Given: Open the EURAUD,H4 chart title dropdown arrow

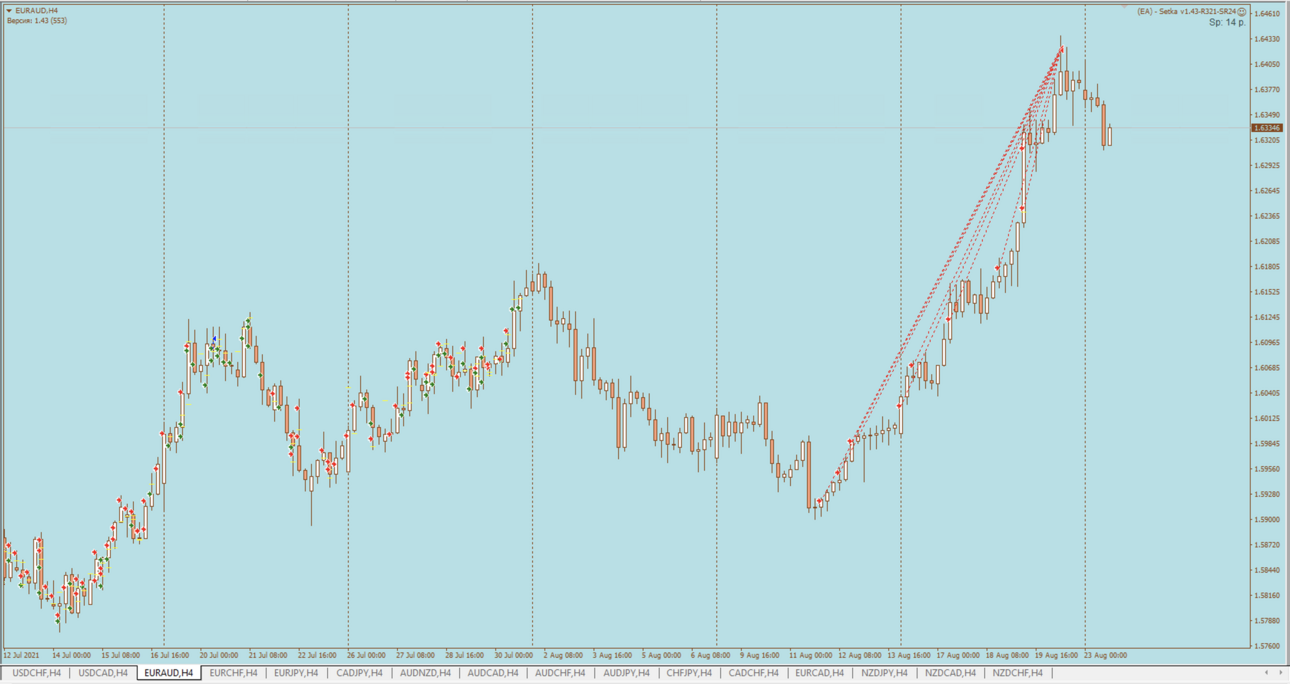Looking at the screenshot, I should (9, 11).
